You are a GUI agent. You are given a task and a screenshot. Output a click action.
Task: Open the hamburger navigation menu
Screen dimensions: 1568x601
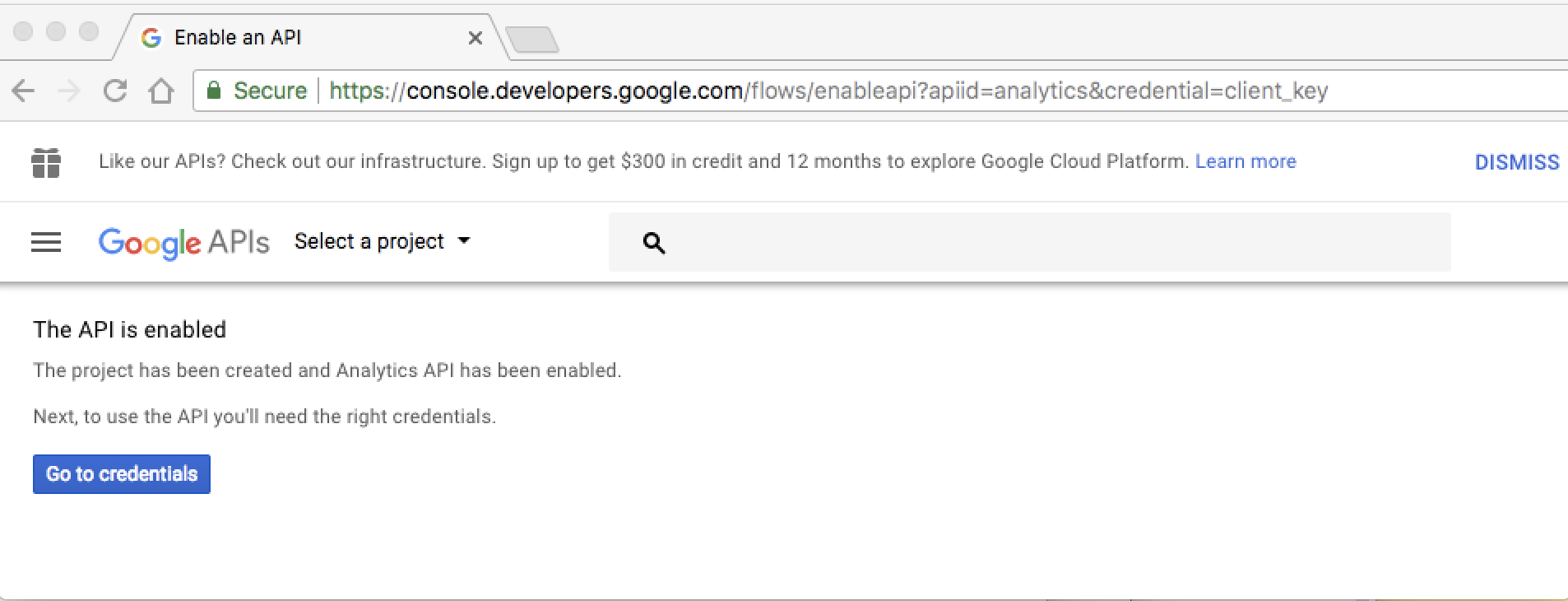click(46, 242)
